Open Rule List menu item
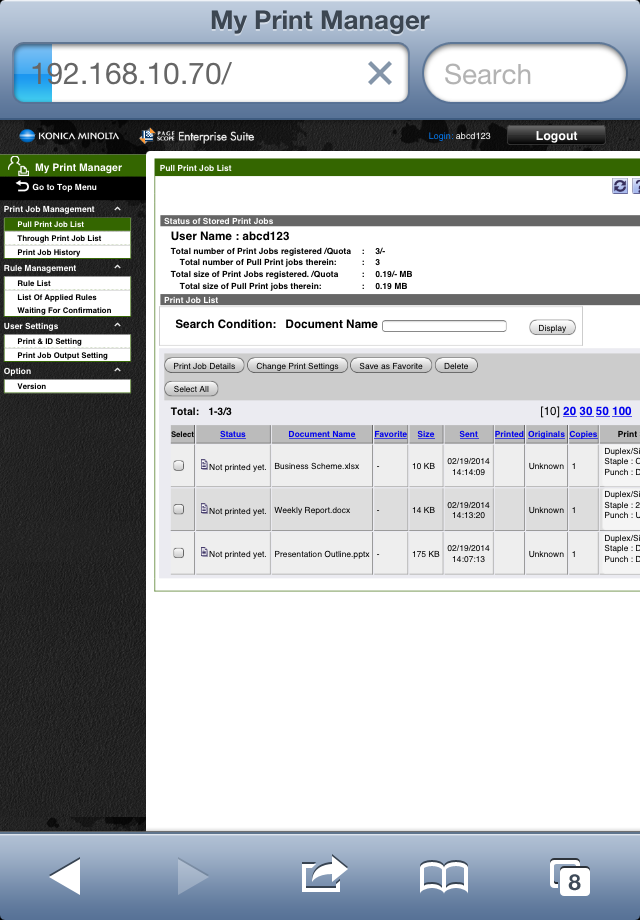This screenshot has width=640, height=920. [67, 283]
